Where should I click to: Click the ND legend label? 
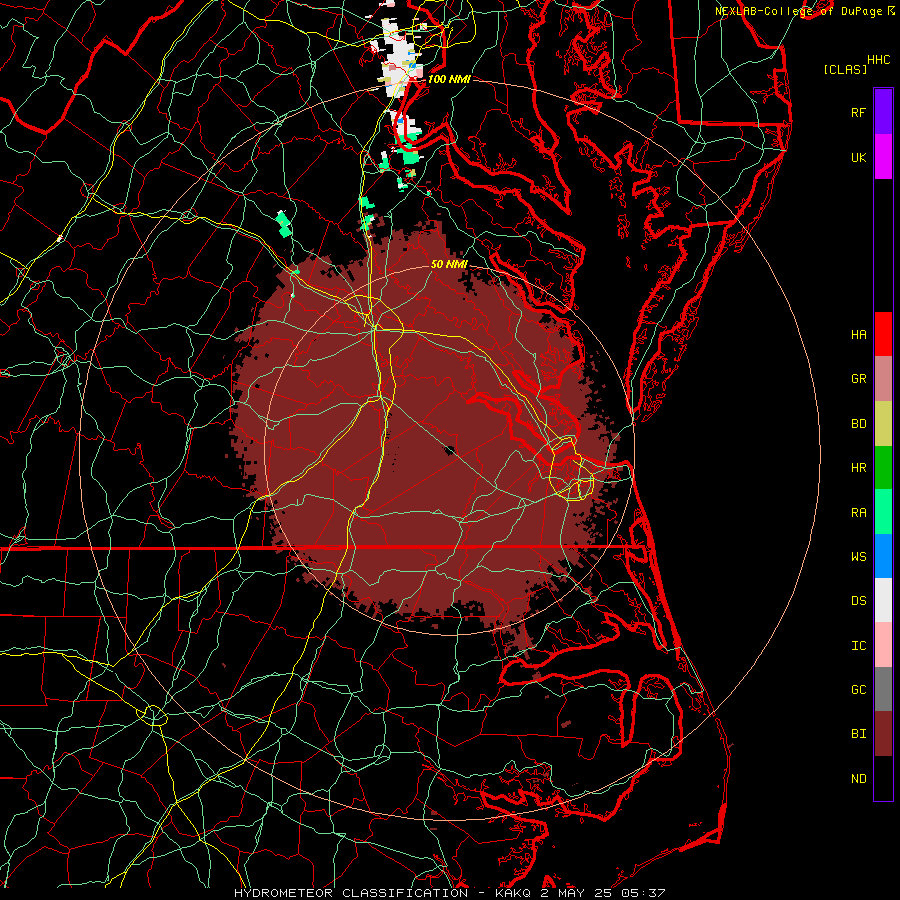coord(858,779)
